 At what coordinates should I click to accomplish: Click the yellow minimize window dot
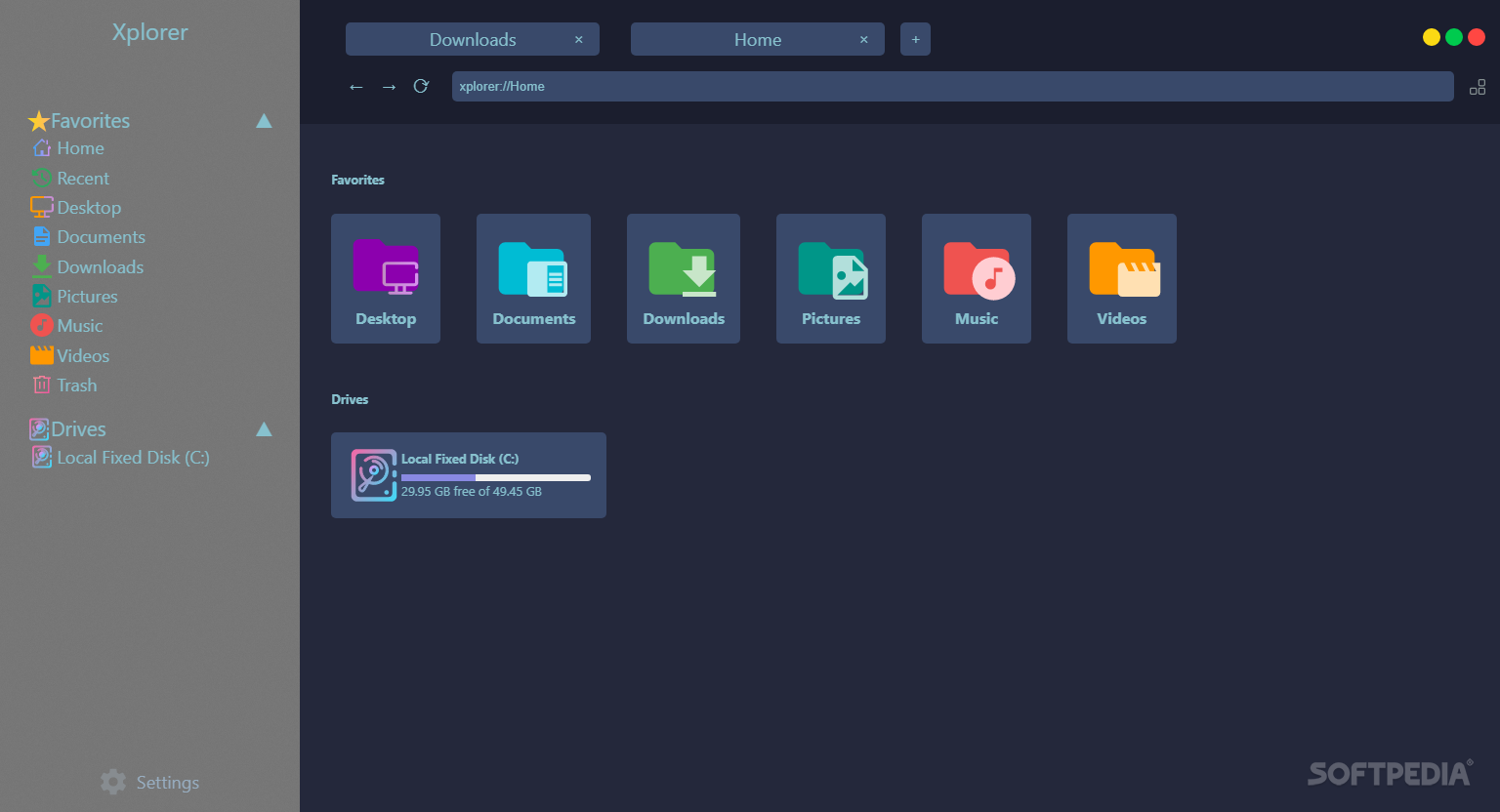coord(1432,37)
